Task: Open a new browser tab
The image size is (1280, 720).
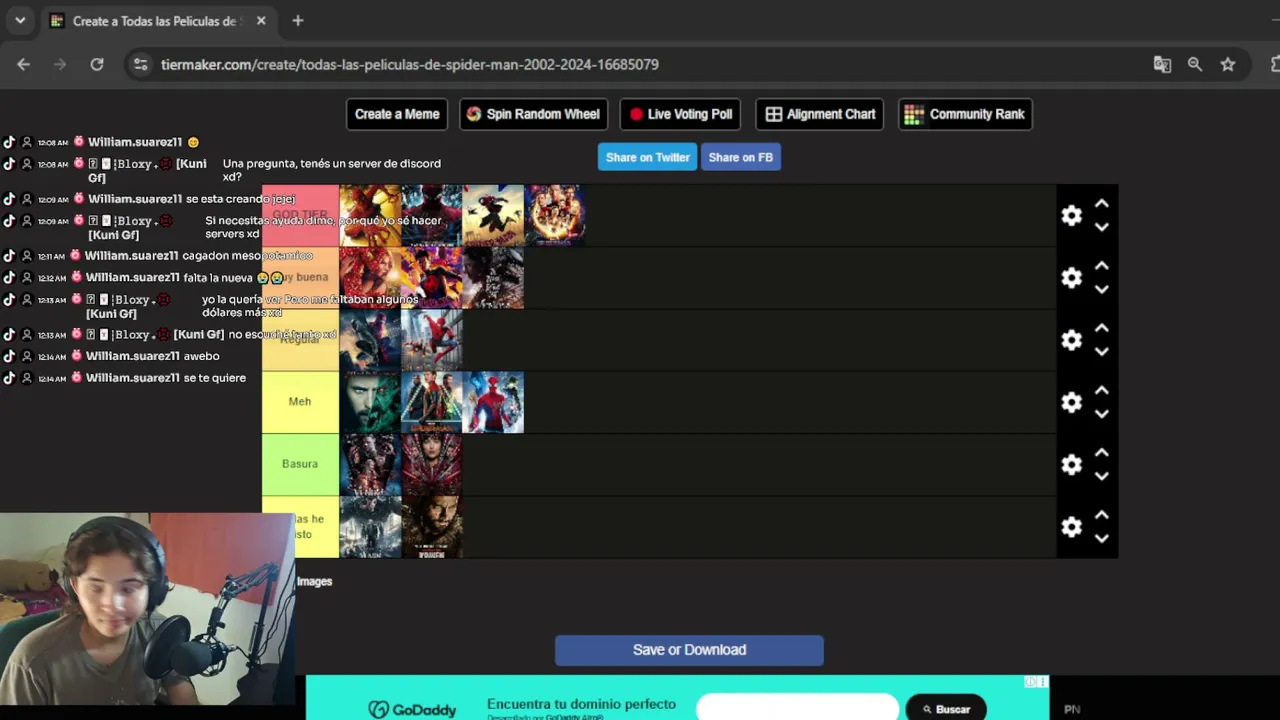Action: click(x=298, y=21)
